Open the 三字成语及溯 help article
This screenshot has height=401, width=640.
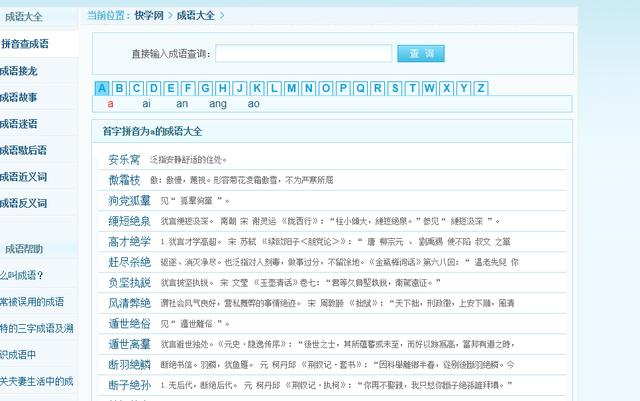[x=37, y=328]
